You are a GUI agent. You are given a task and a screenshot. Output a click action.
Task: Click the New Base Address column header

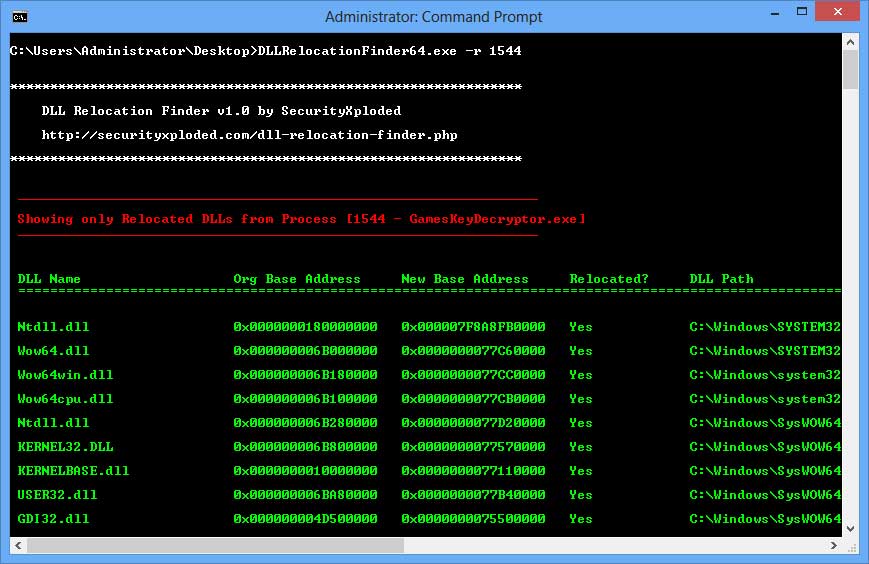click(x=464, y=279)
